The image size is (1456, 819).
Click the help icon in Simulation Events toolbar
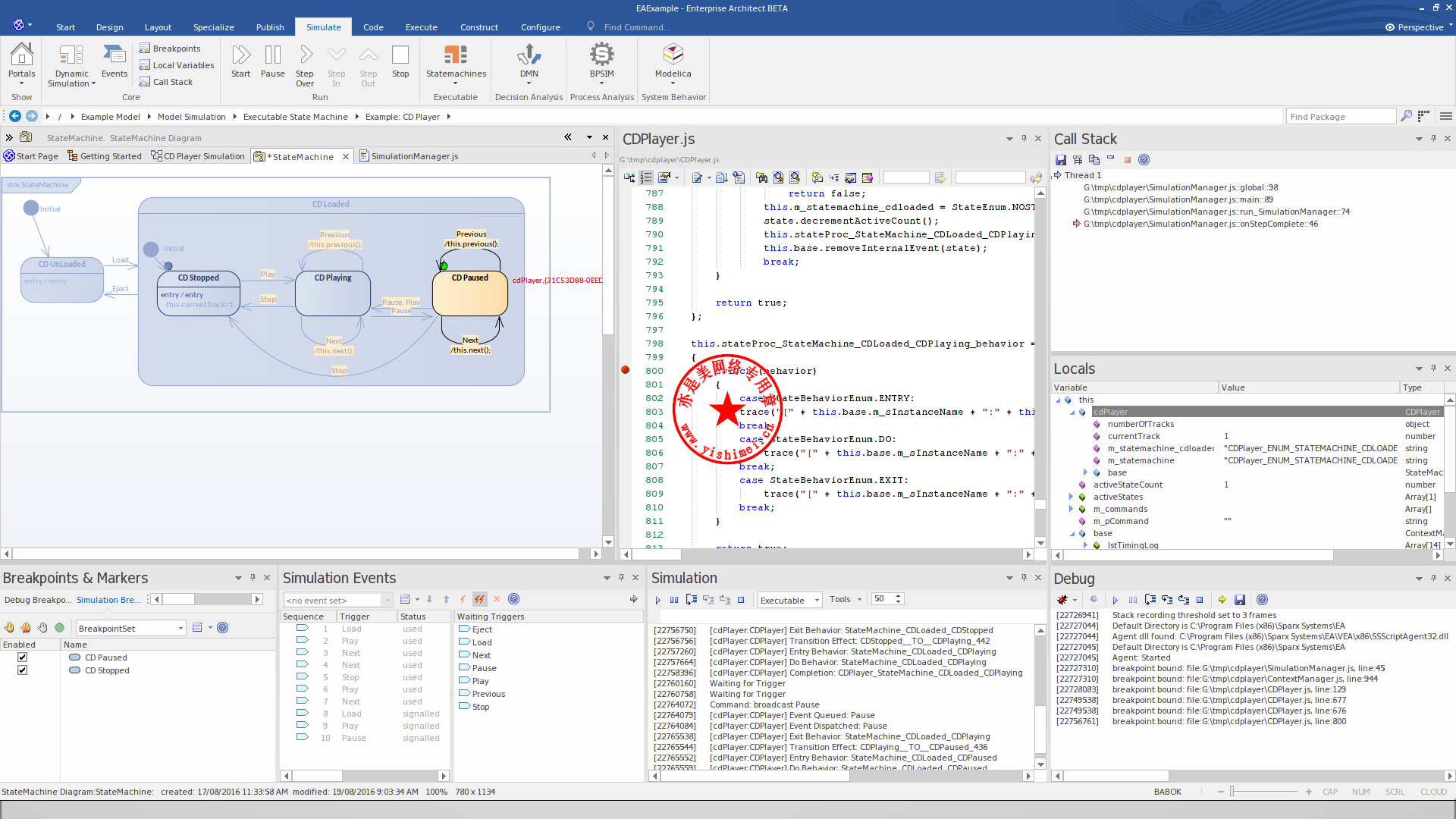point(513,599)
